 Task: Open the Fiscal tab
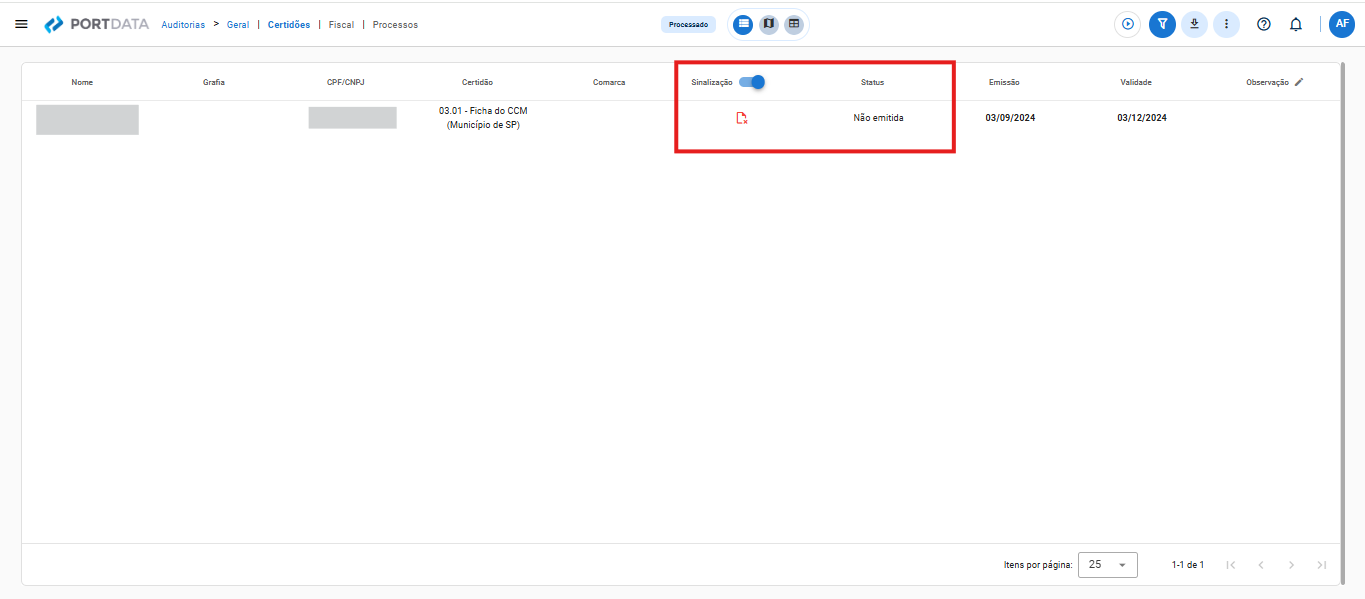(x=341, y=24)
